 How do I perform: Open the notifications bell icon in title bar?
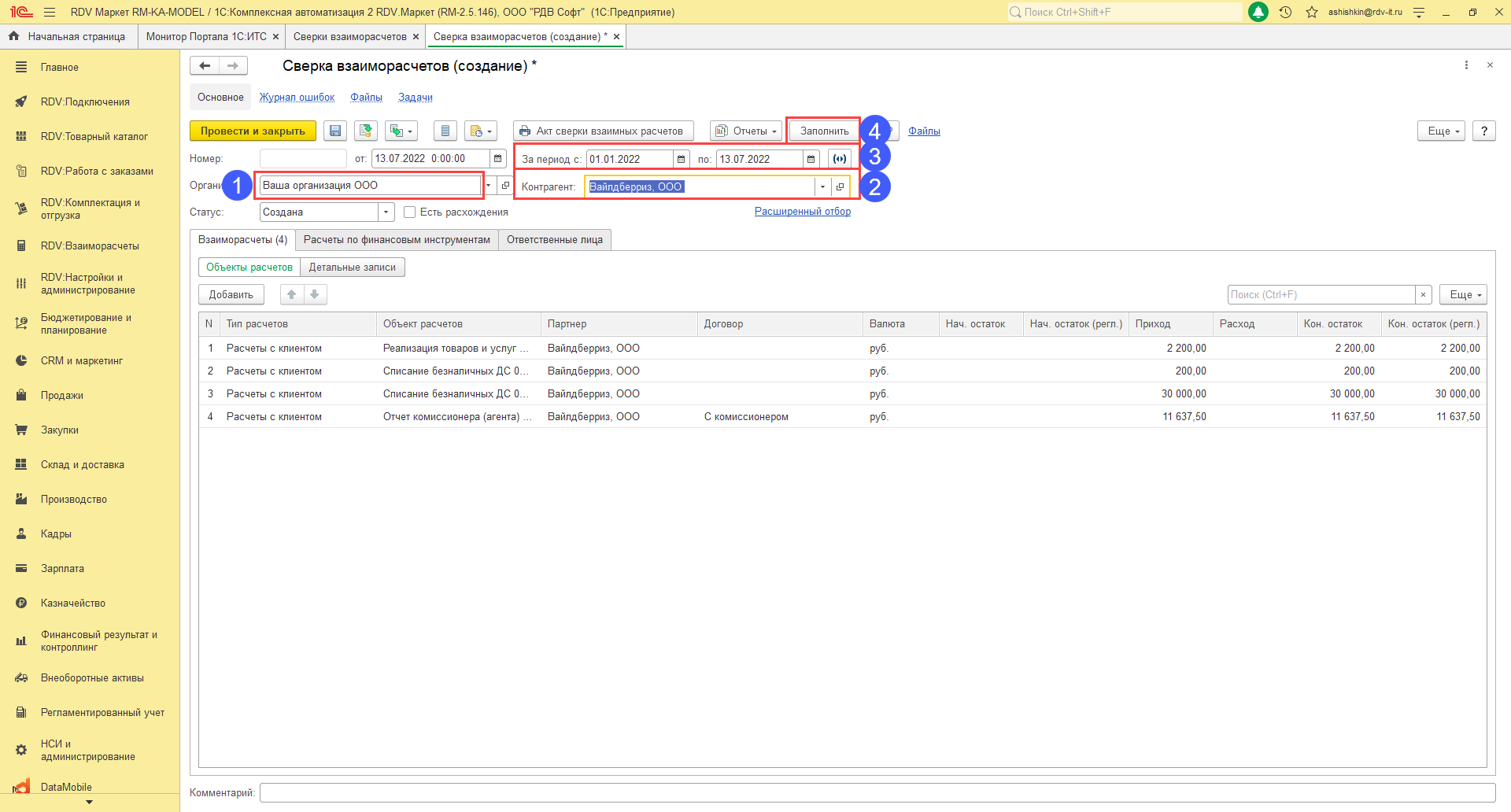1258,13
